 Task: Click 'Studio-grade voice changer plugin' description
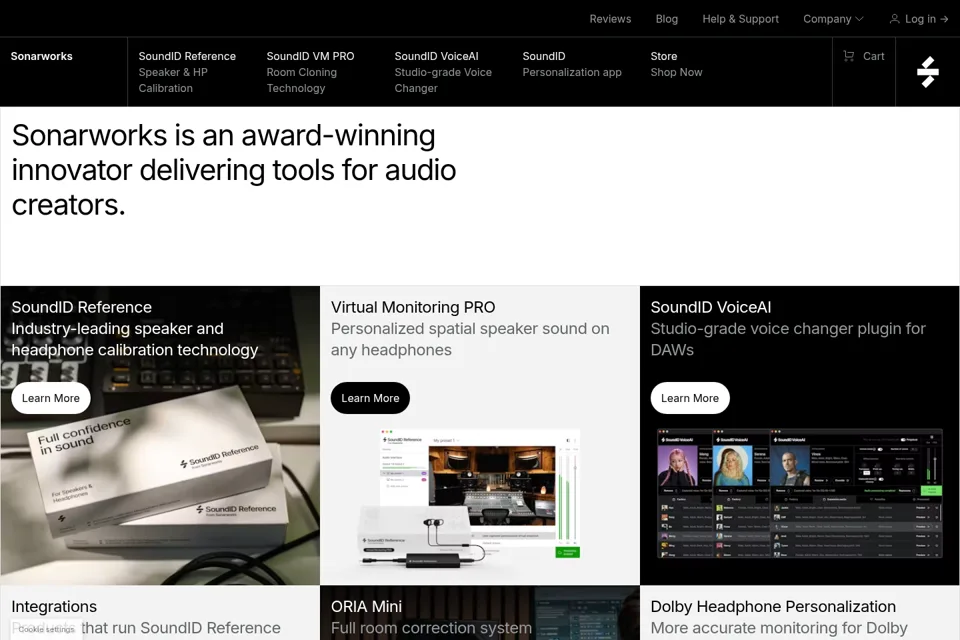[x=788, y=339]
